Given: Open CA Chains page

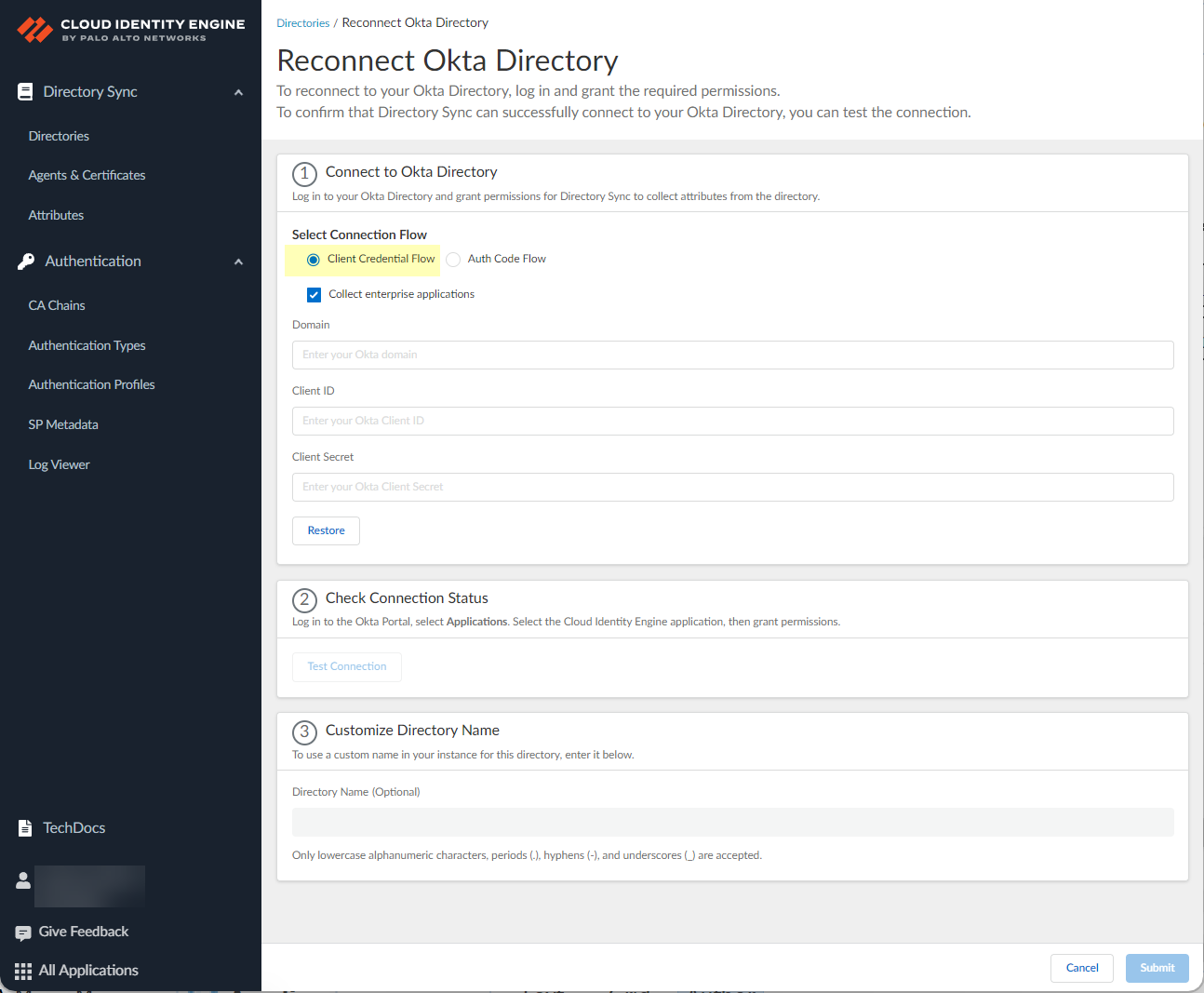Looking at the screenshot, I should (57, 305).
